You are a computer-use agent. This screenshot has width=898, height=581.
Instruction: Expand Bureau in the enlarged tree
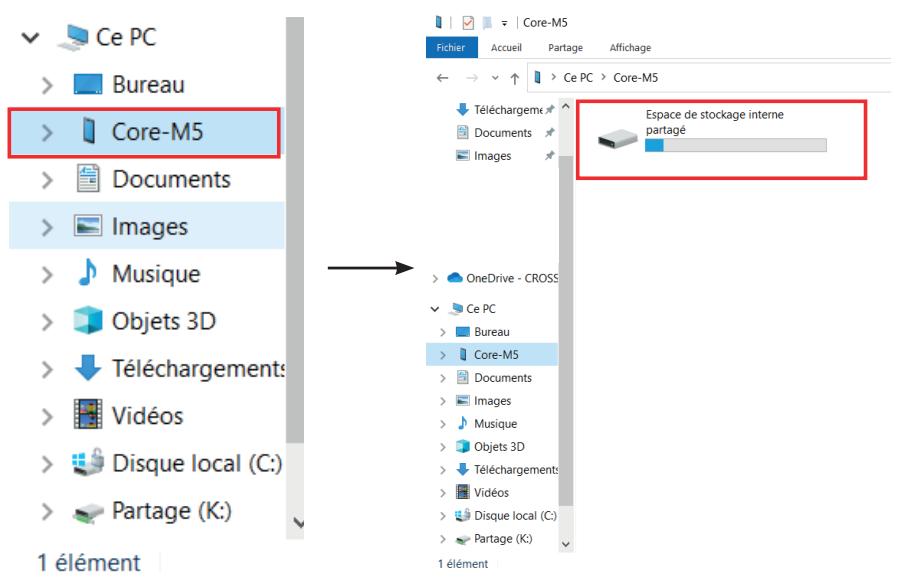47,85
